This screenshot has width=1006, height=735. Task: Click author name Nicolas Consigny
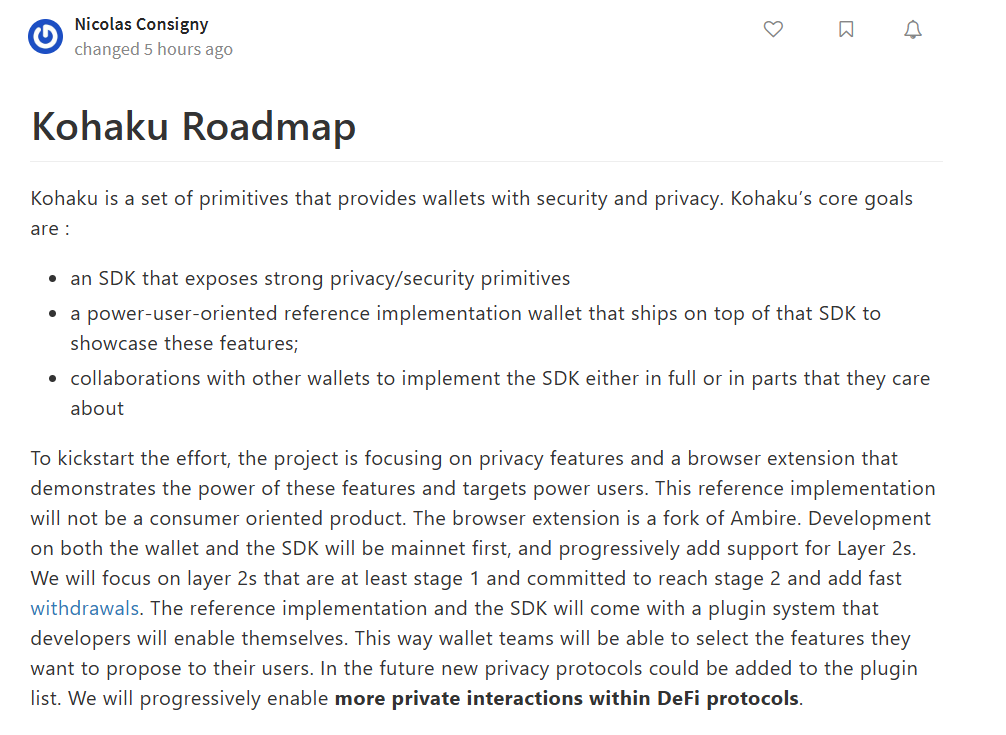(x=141, y=24)
